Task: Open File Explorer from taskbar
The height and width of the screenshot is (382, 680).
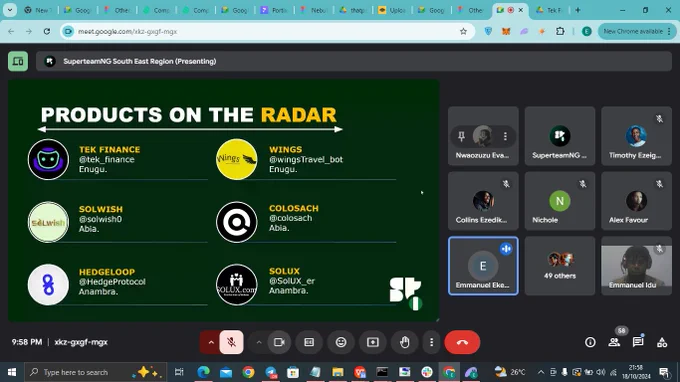Action: [337, 372]
